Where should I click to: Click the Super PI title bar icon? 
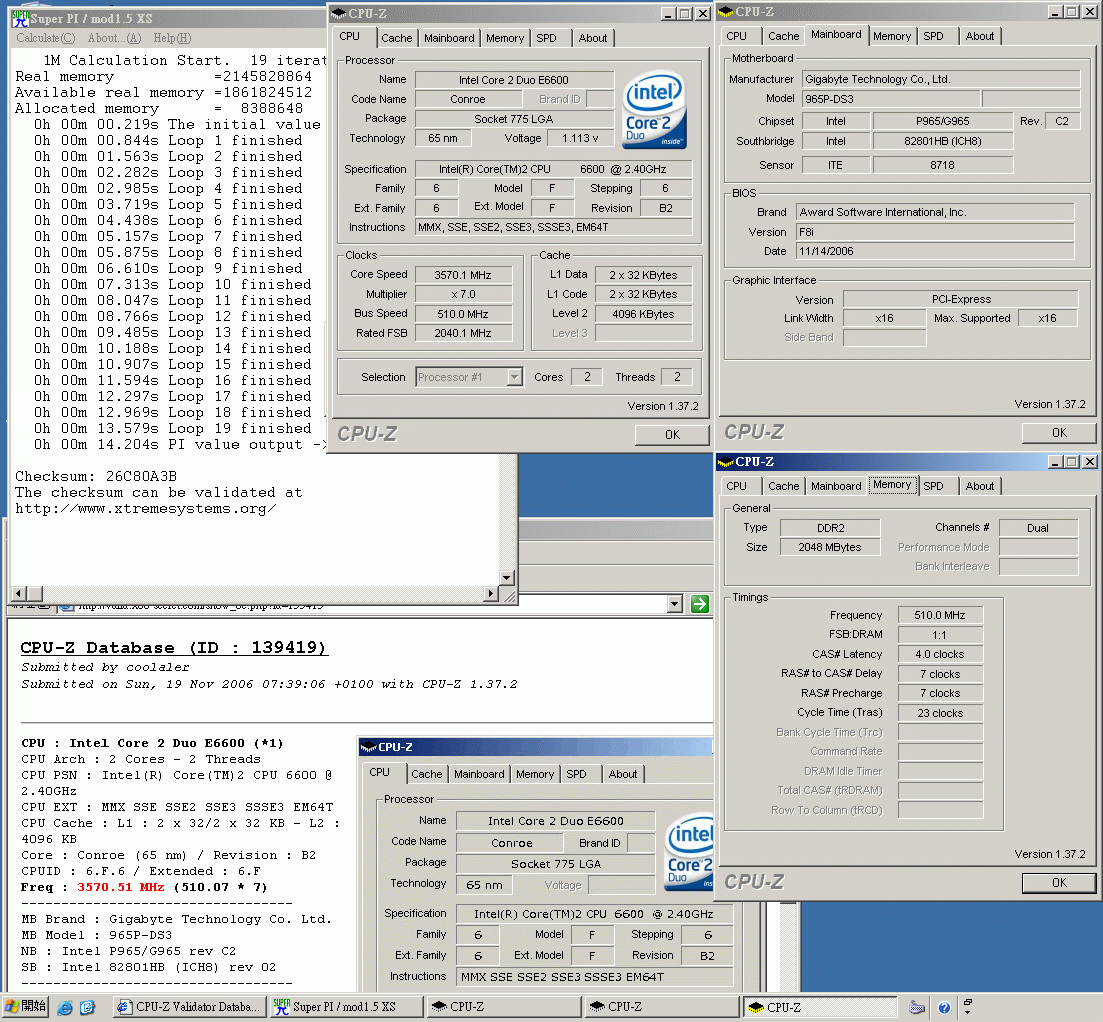click(20, 18)
